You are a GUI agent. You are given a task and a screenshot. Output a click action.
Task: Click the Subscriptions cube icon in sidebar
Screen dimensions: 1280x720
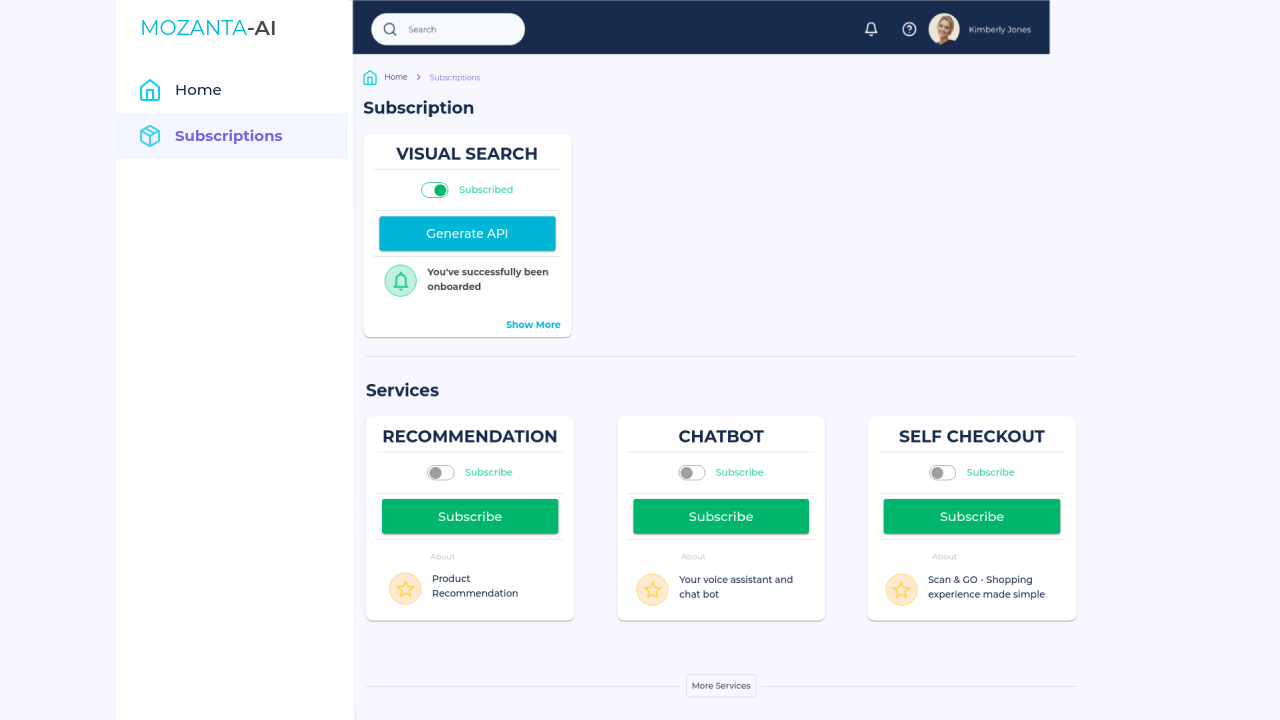[x=150, y=136]
